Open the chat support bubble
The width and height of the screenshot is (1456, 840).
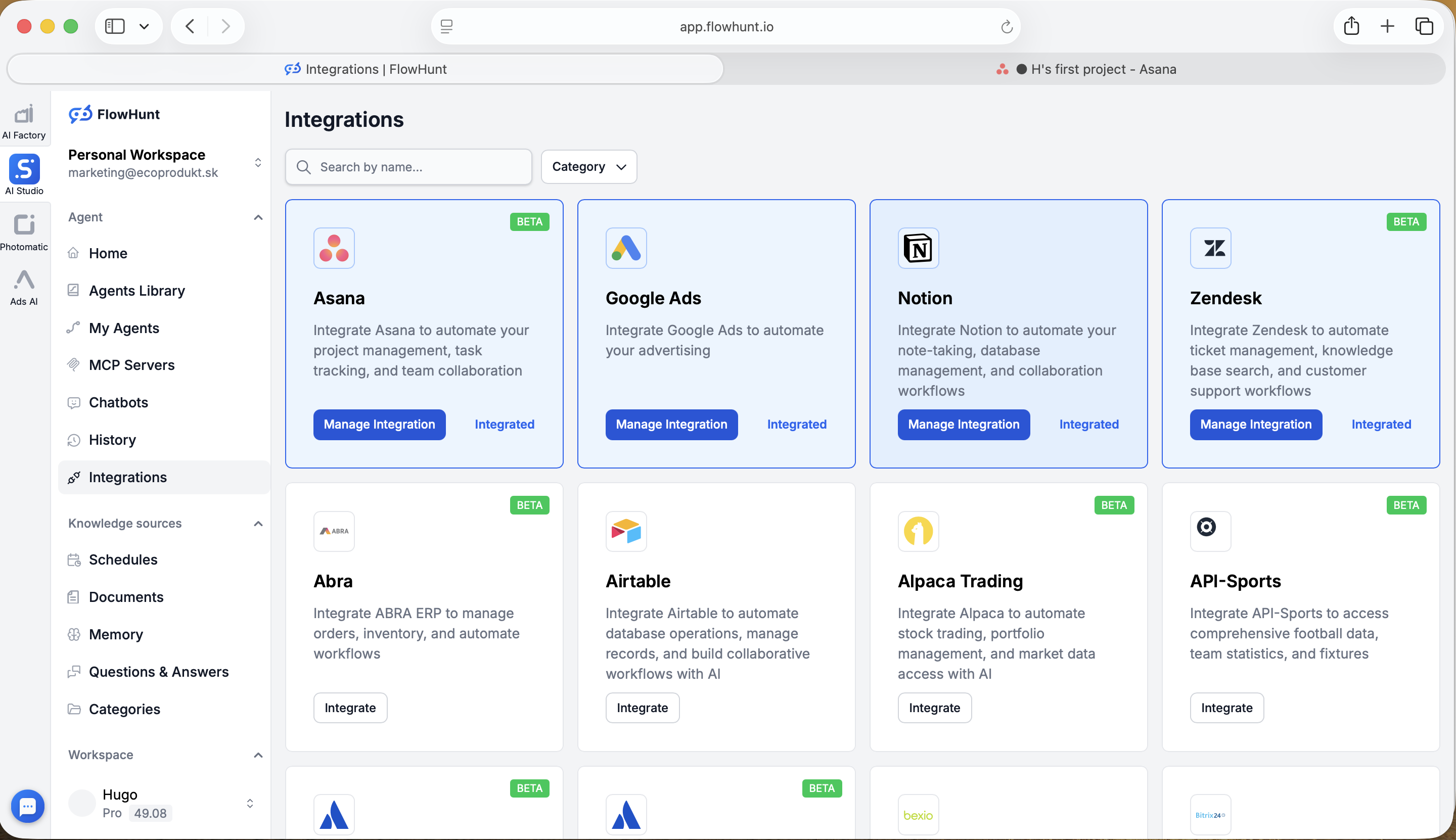(28, 806)
